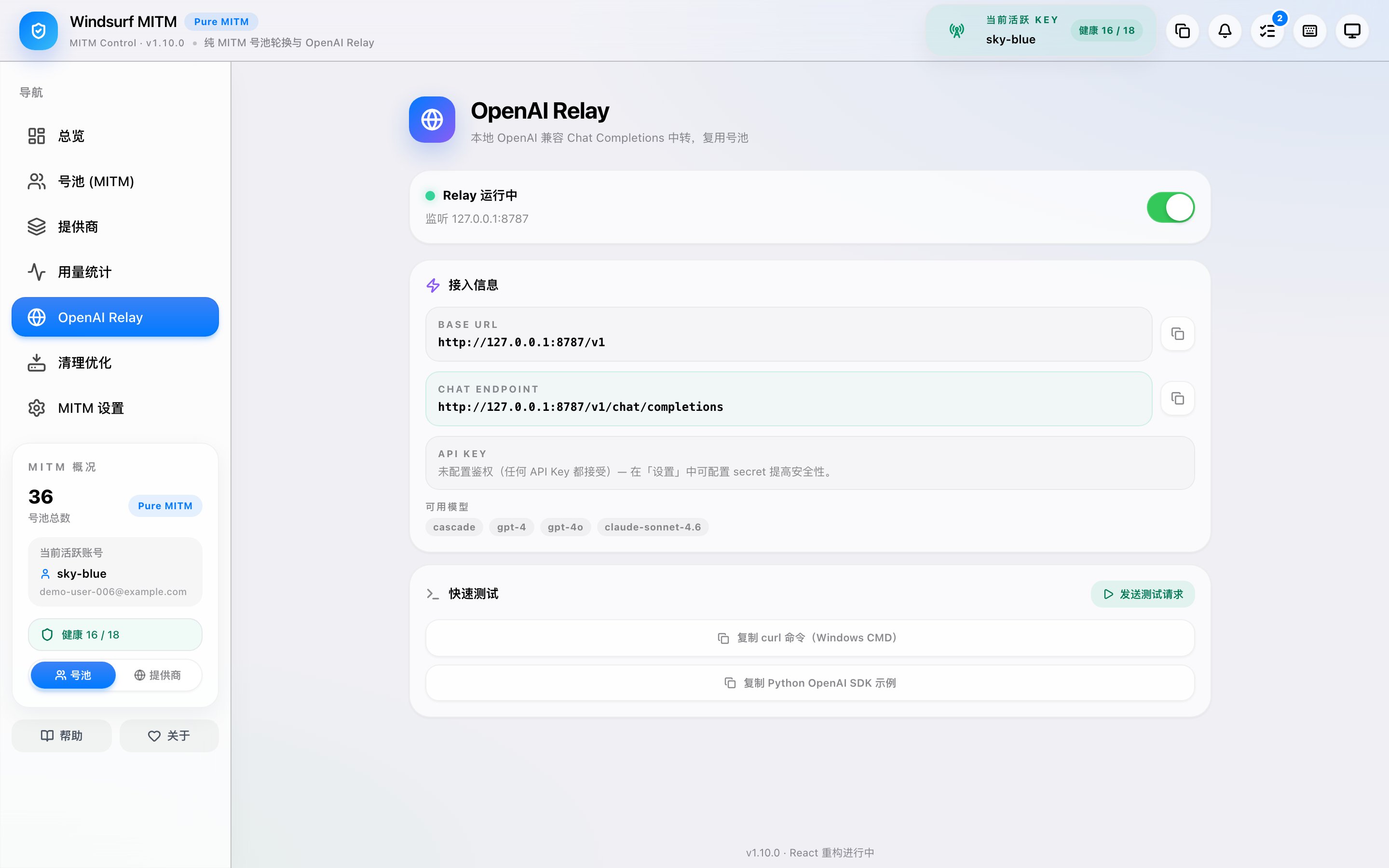1389x868 pixels.
Task: Click the book icon in 帮助 button
Action: point(47,736)
